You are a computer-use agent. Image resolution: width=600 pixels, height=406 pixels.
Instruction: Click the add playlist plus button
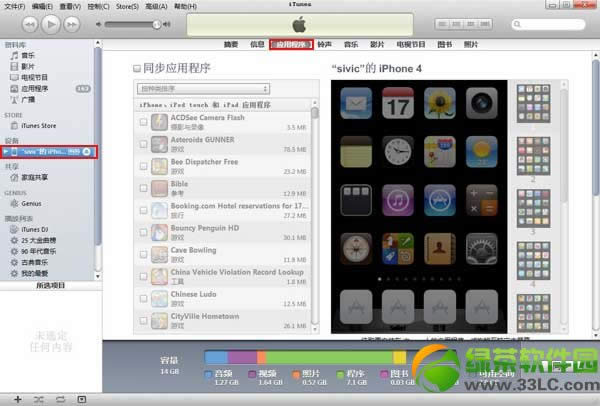(x=17, y=399)
